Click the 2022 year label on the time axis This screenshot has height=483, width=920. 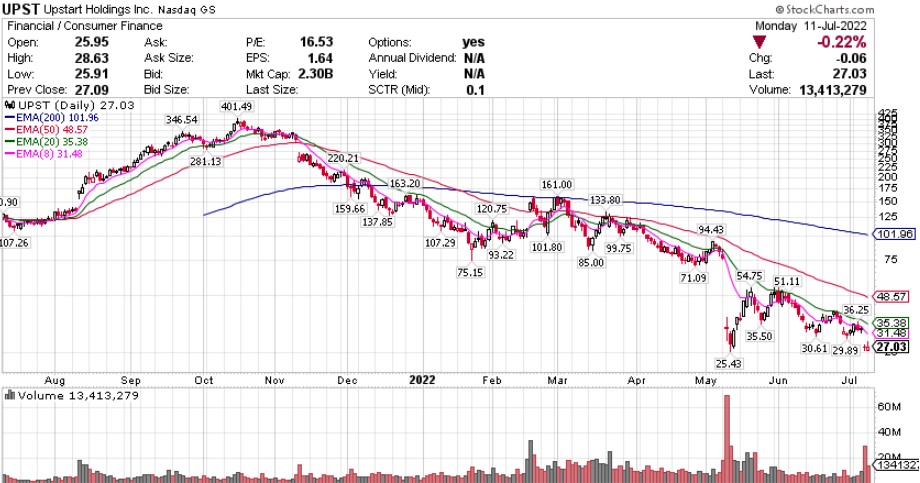tap(422, 380)
